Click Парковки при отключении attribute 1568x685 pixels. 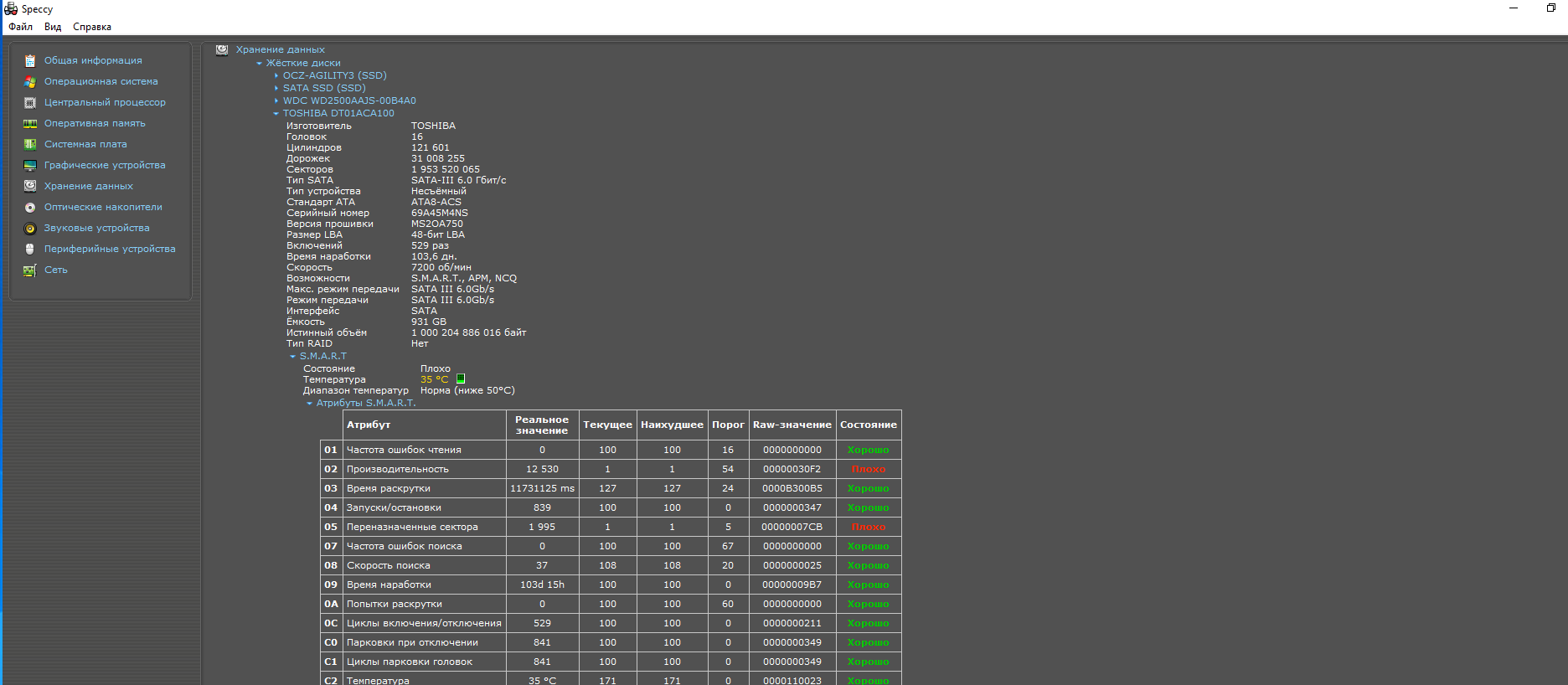click(x=412, y=642)
